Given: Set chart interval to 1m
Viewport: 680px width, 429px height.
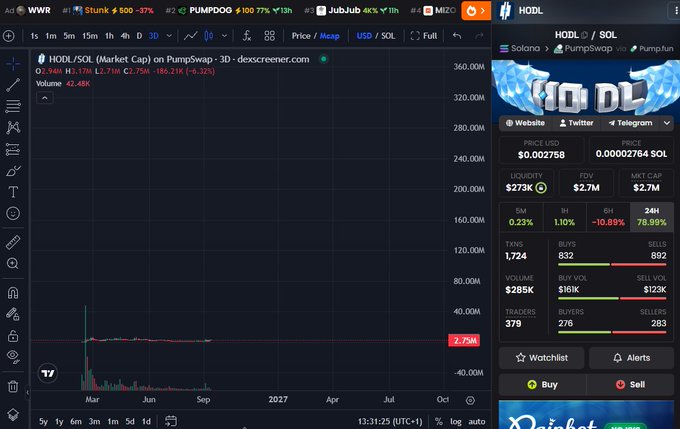Looking at the screenshot, I should tap(51, 36).
